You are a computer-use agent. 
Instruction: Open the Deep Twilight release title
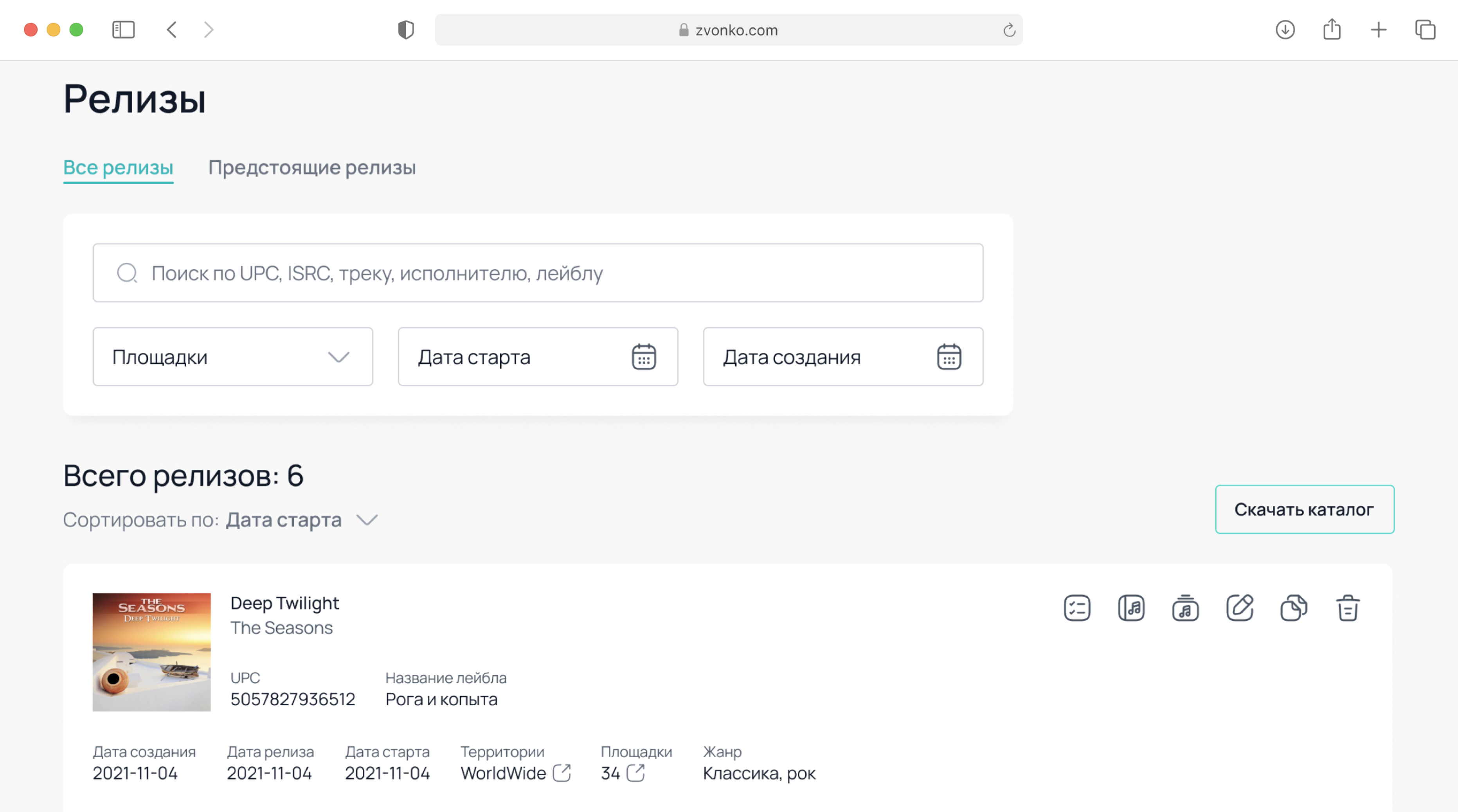pos(284,603)
